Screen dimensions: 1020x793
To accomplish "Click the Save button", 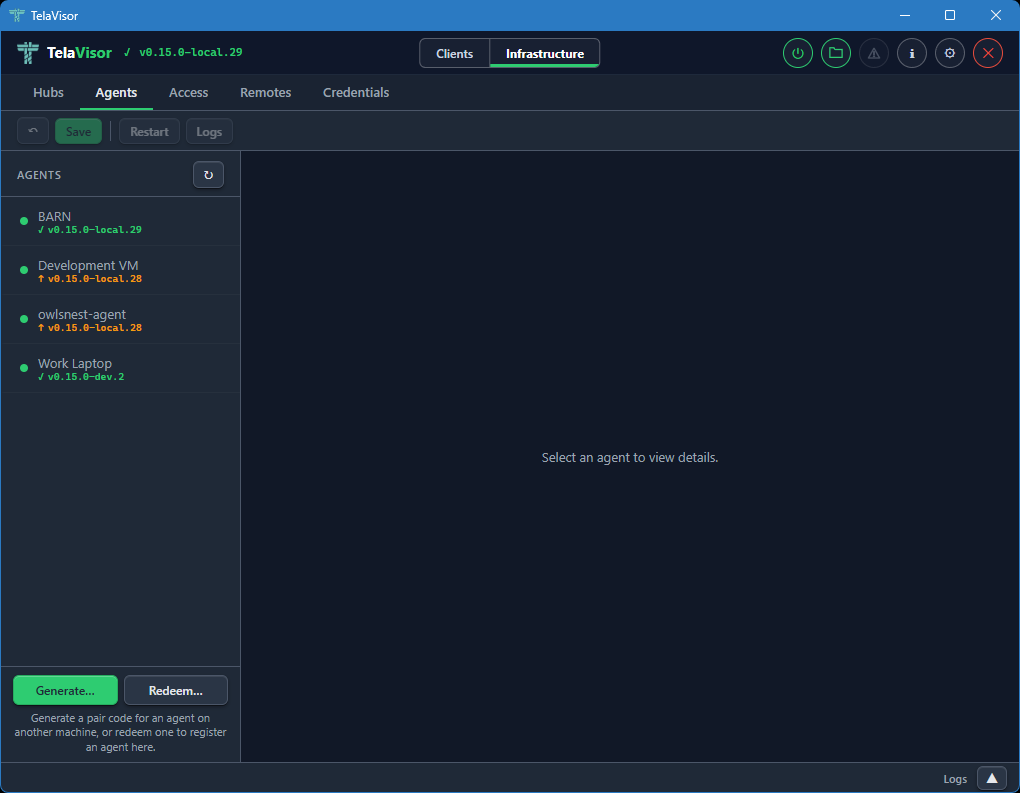I will coord(78,131).
